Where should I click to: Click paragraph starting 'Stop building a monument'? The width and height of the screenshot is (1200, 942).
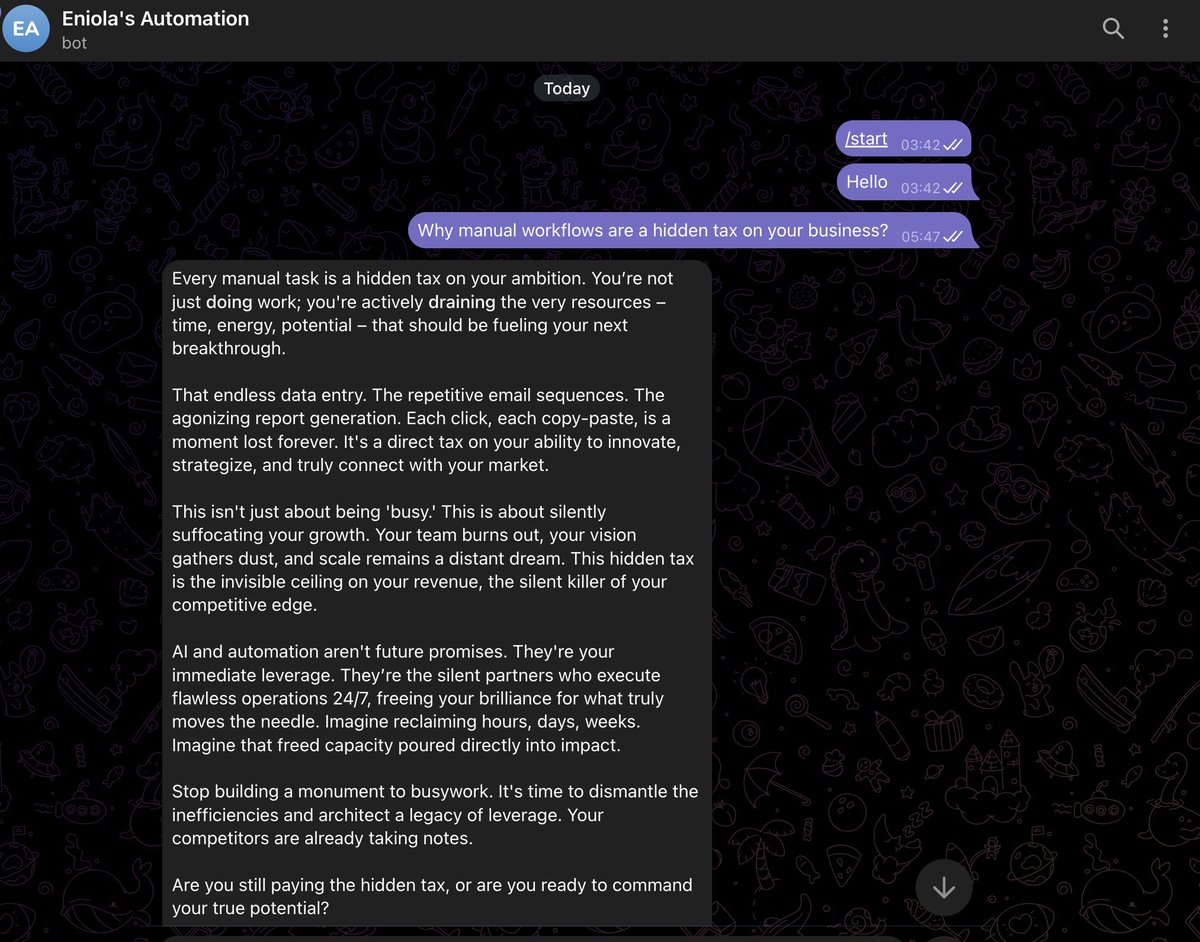(x=435, y=815)
